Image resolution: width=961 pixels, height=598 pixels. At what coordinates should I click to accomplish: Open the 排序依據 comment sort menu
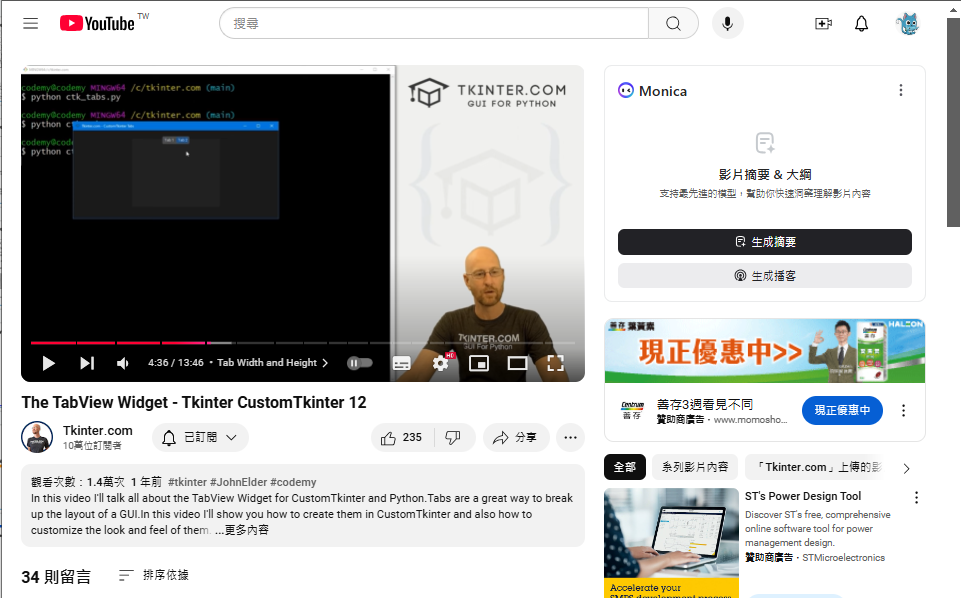tap(154, 575)
